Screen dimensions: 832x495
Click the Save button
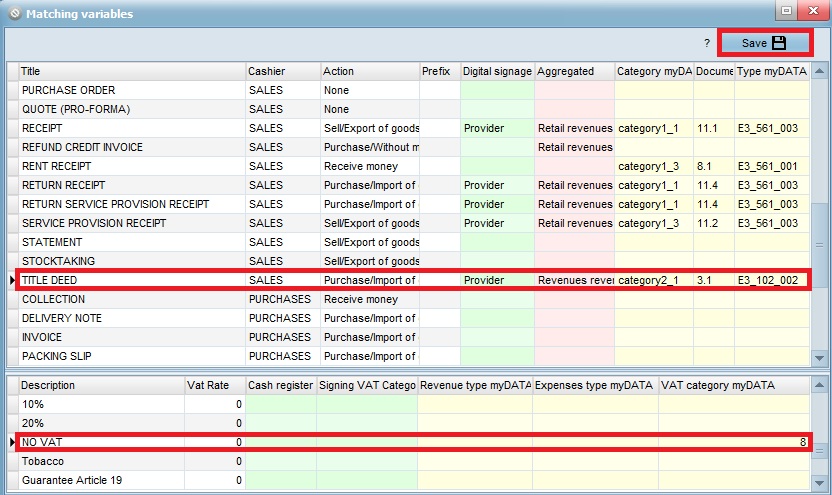[764, 43]
